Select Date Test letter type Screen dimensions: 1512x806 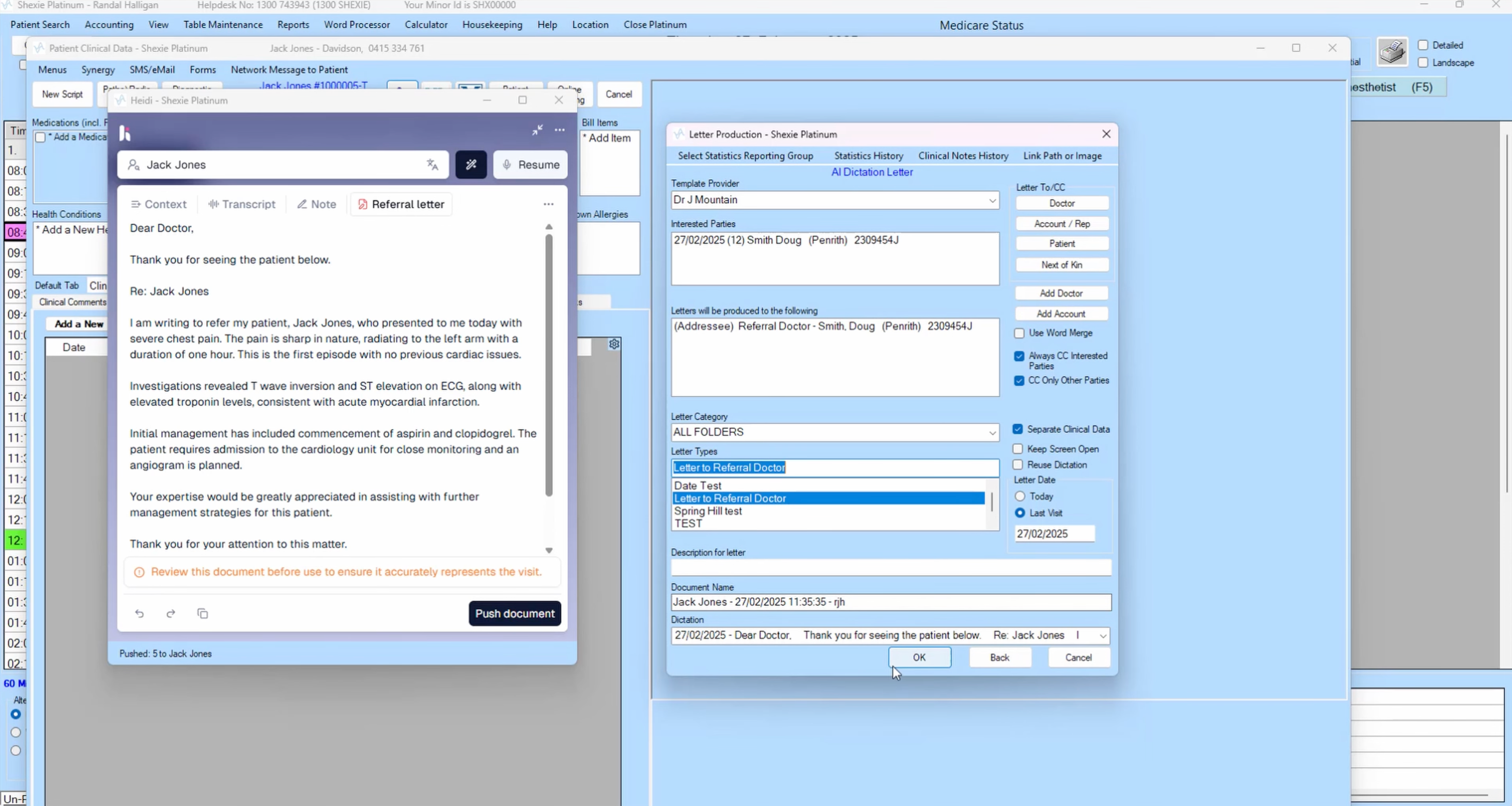[828, 486]
